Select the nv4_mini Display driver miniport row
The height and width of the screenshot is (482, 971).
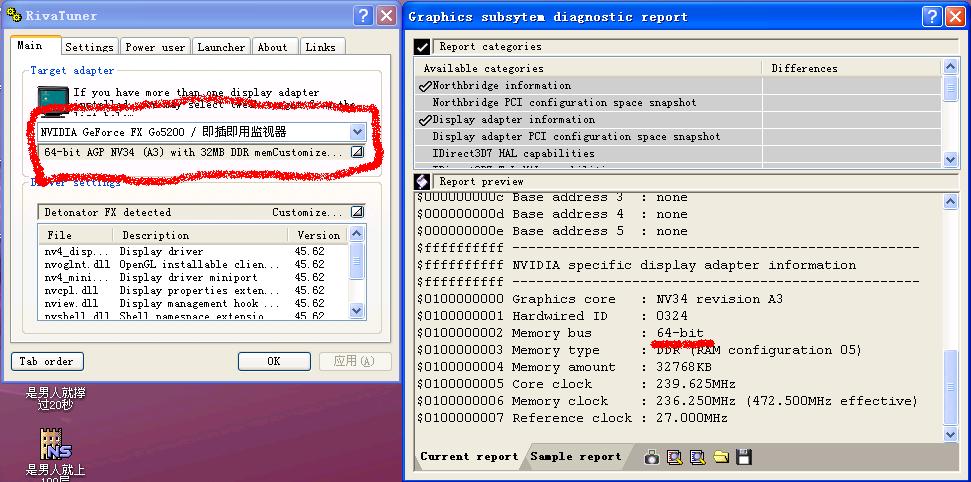(x=193, y=278)
